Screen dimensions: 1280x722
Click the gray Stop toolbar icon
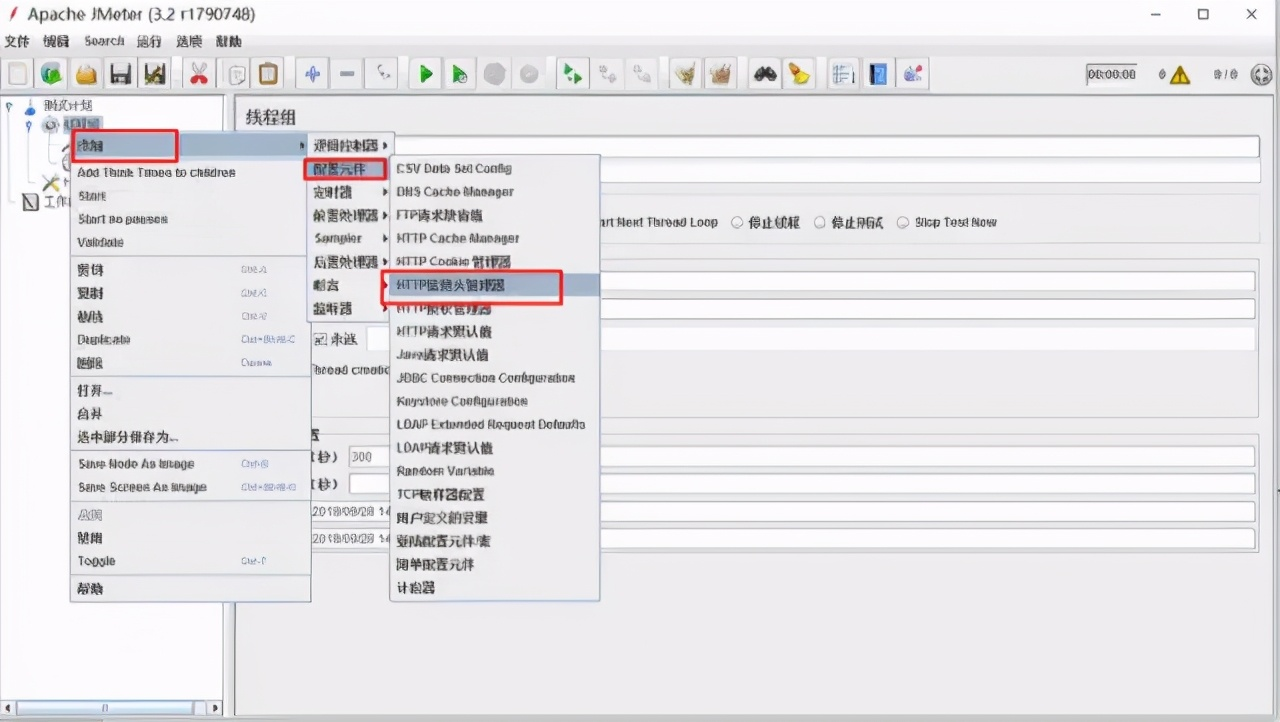(495, 74)
